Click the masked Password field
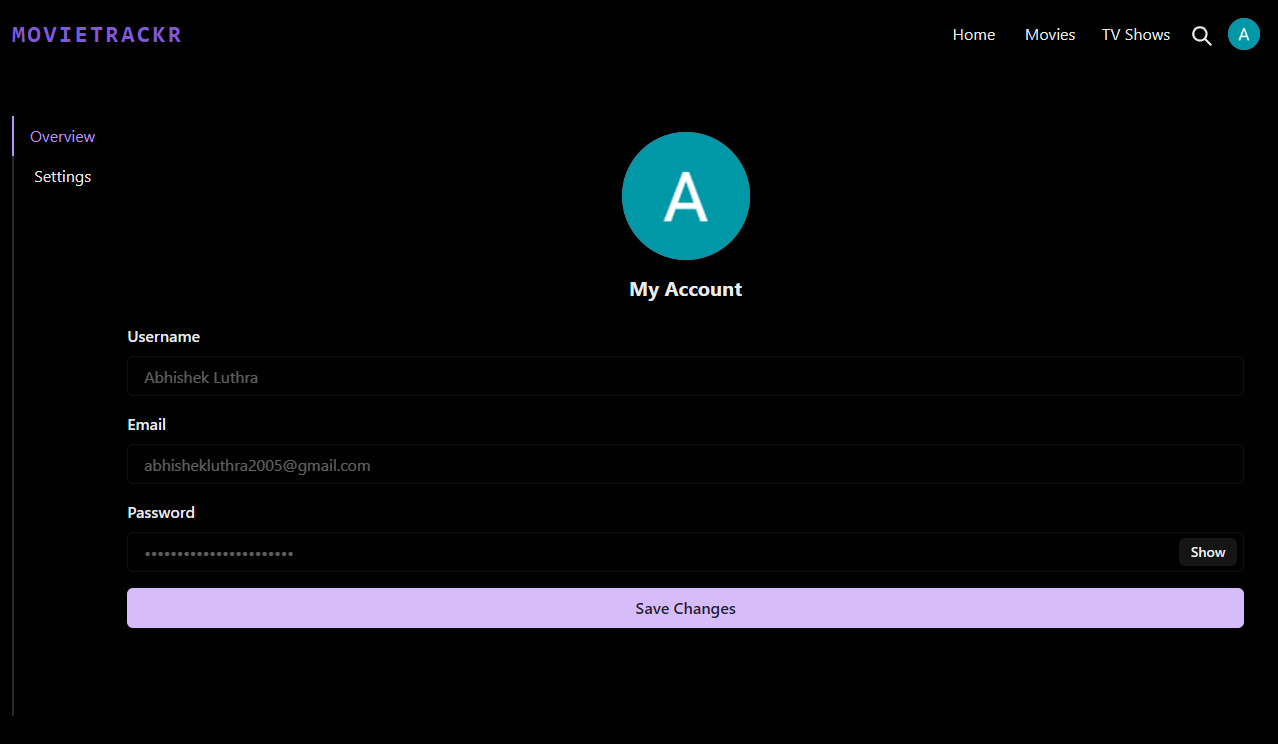This screenshot has height=744, width=1278. click(650, 552)
